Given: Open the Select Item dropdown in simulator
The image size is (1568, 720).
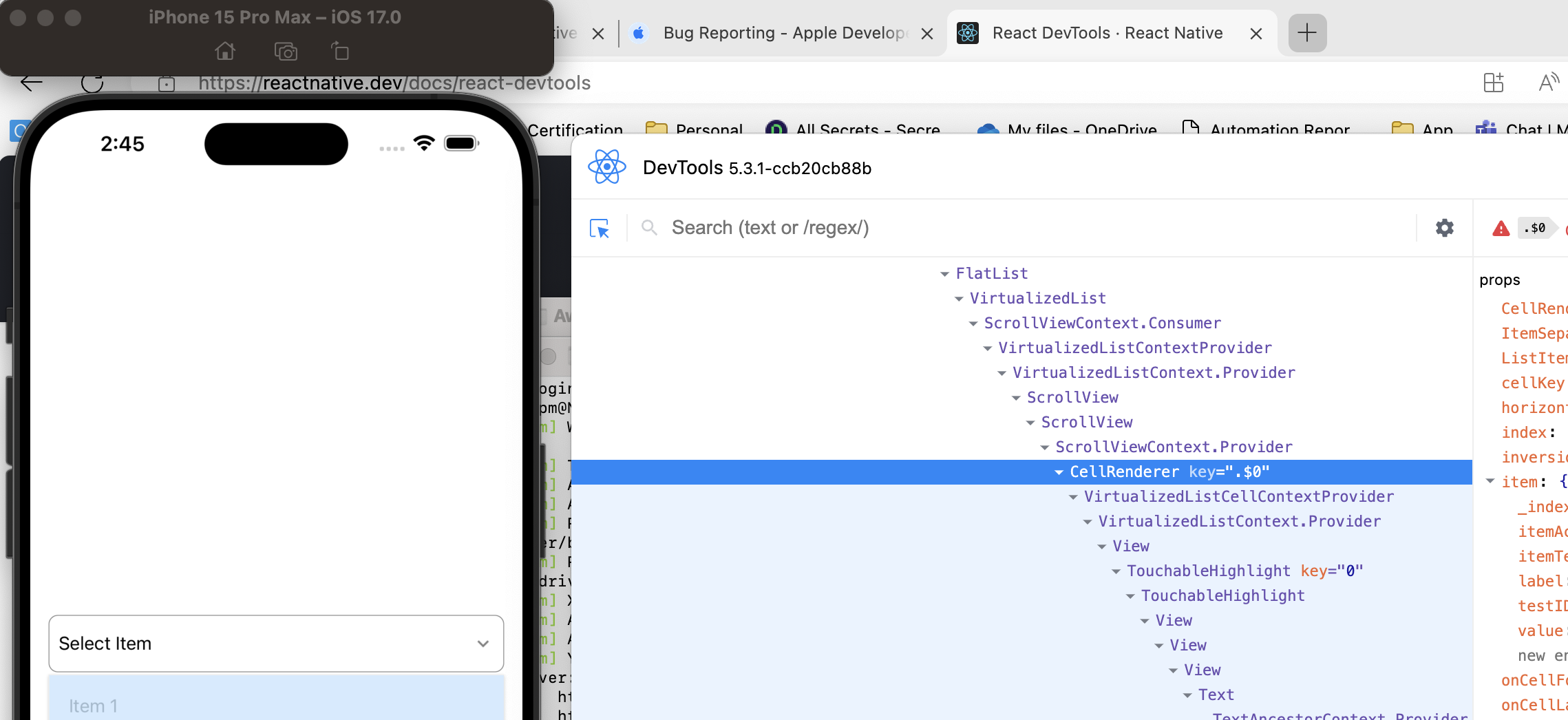Looking at the screenshot, I should pos(276,644).
